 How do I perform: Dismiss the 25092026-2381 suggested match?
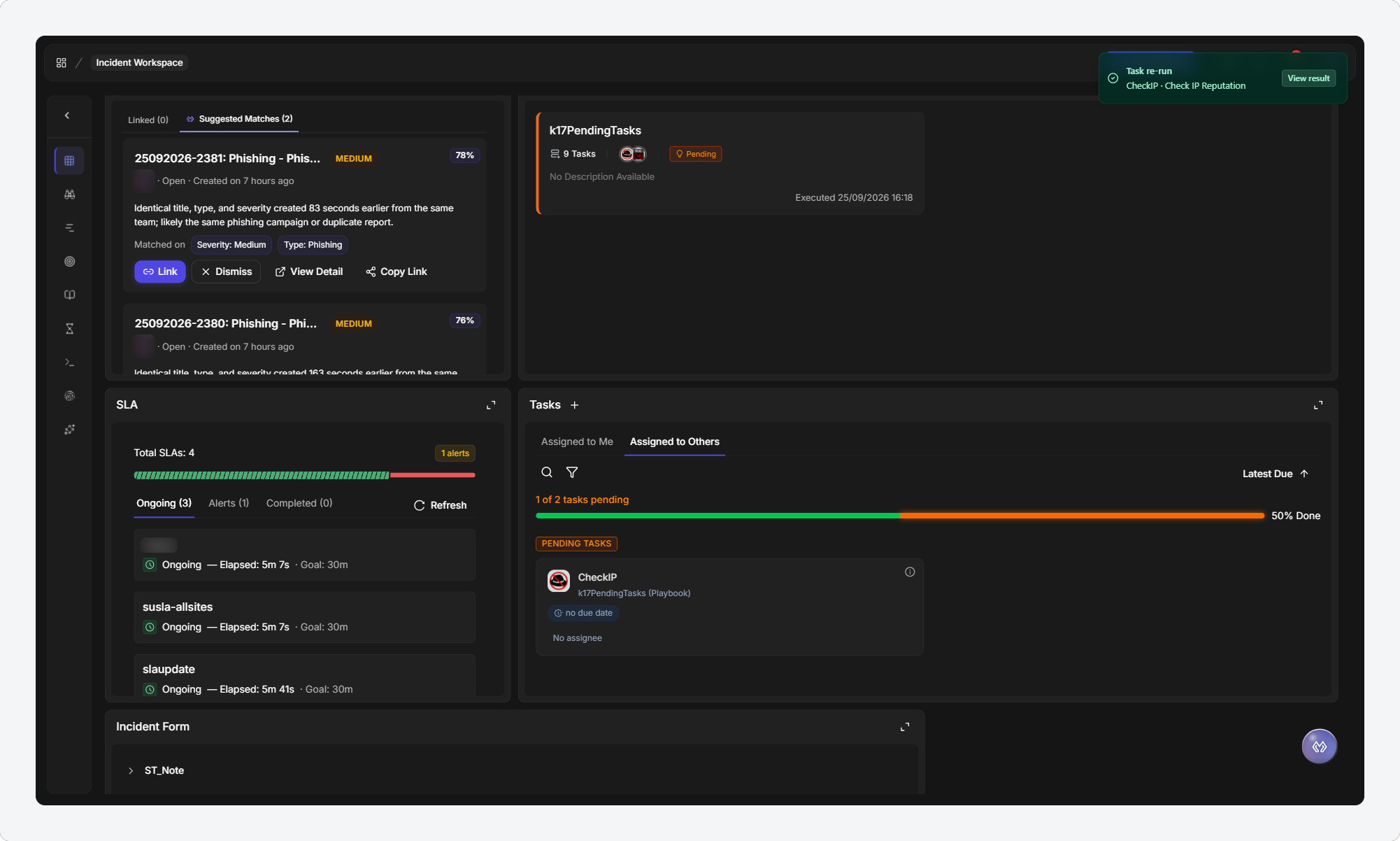227,271
